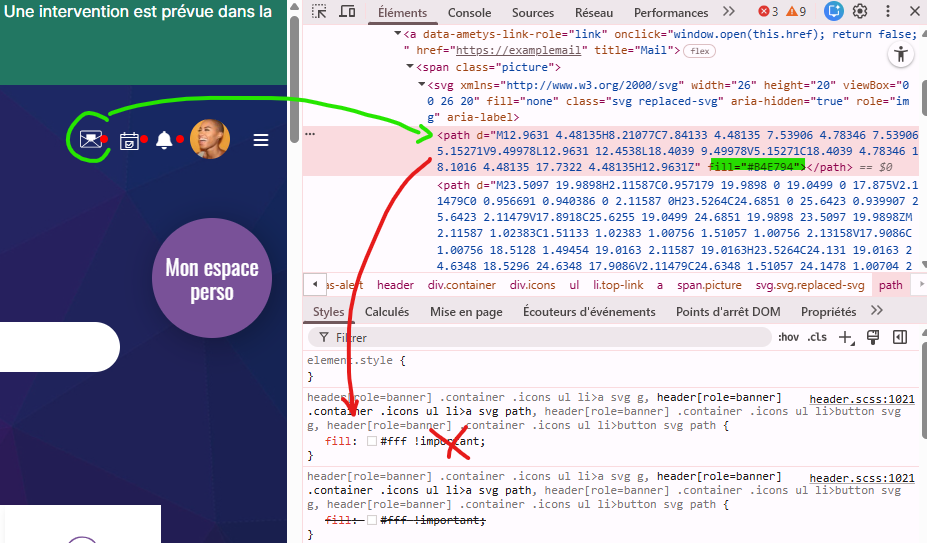This screenshot has width=927, height=543.
Task: Open the hamburger menu in site header
Action: pos(261,140)
